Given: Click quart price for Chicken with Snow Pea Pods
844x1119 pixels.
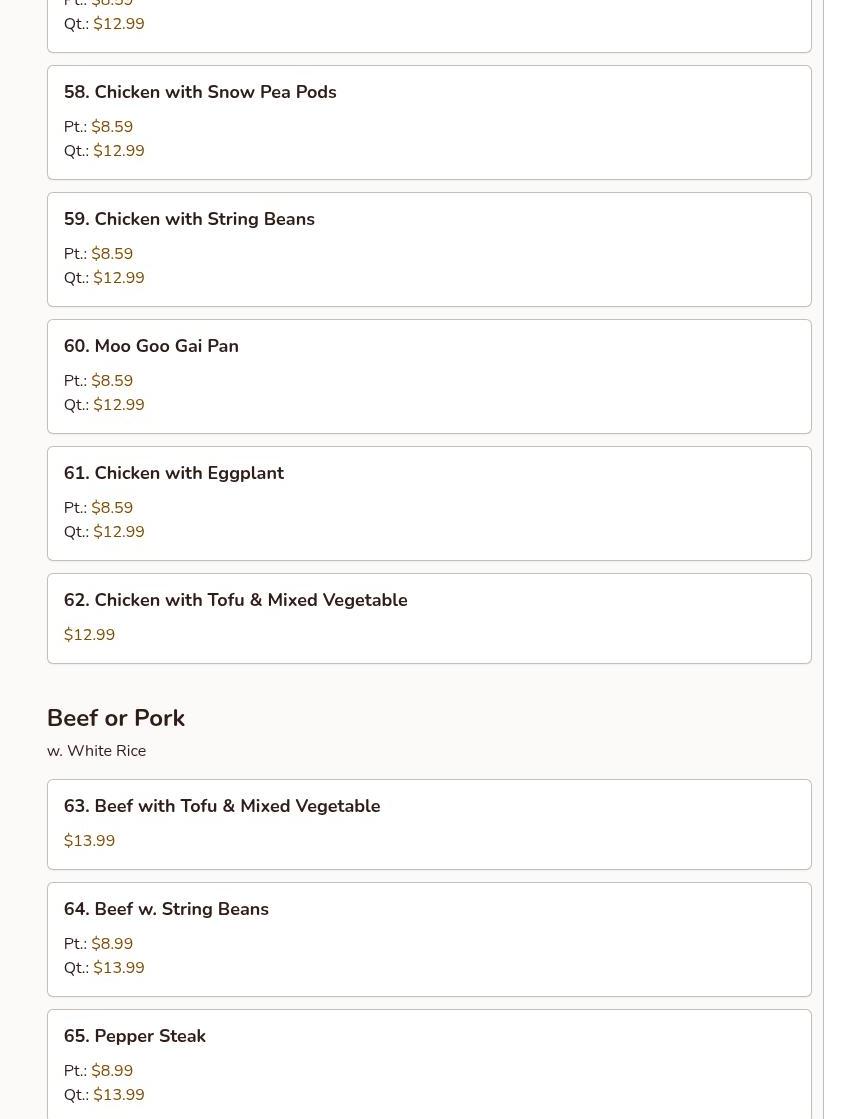Looking at the screenshot, I should 119,151.
